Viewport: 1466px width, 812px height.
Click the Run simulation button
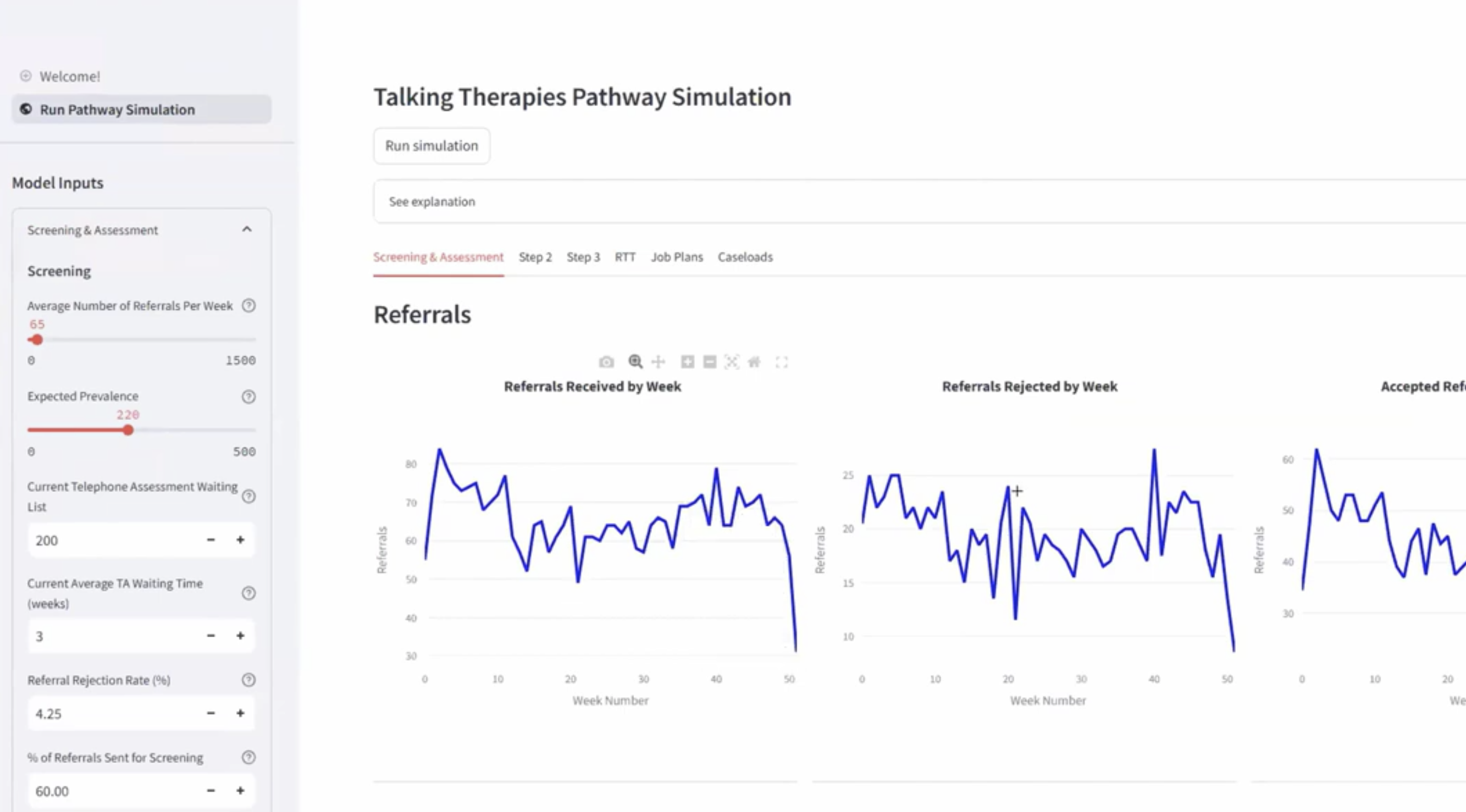[431, 146]
